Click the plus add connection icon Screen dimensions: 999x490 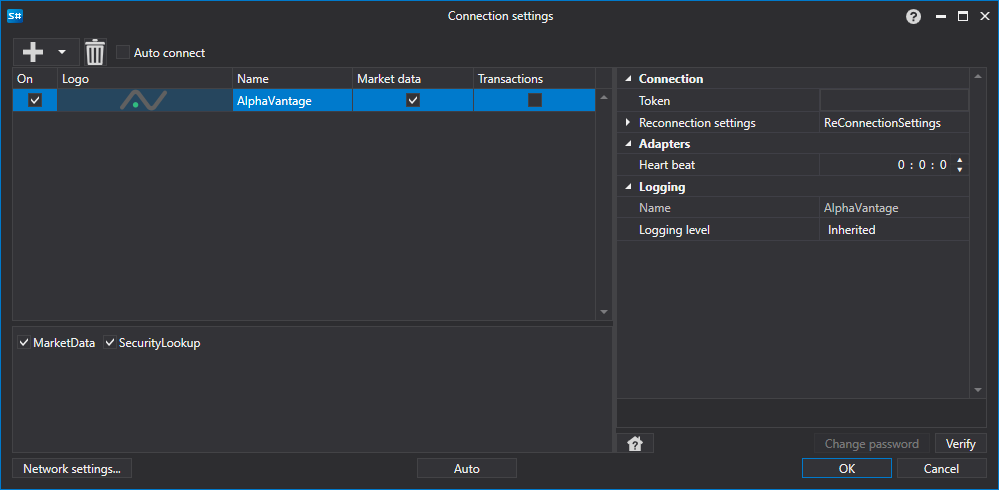pyautogui.click(x=32, y=52)
